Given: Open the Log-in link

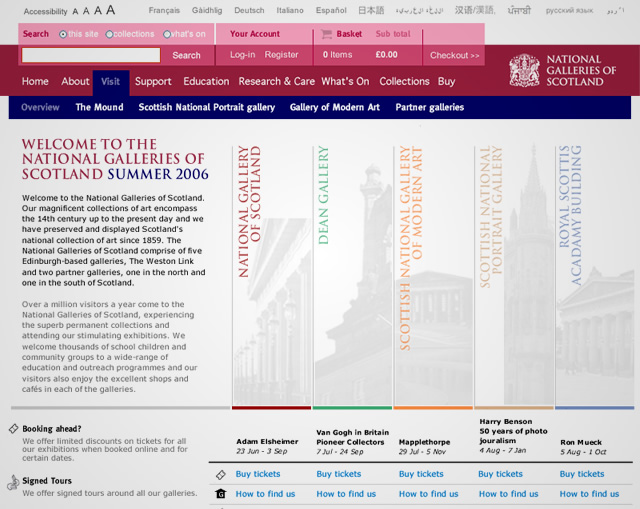Looking at the screenshot, I should click(x=242, y=55).
